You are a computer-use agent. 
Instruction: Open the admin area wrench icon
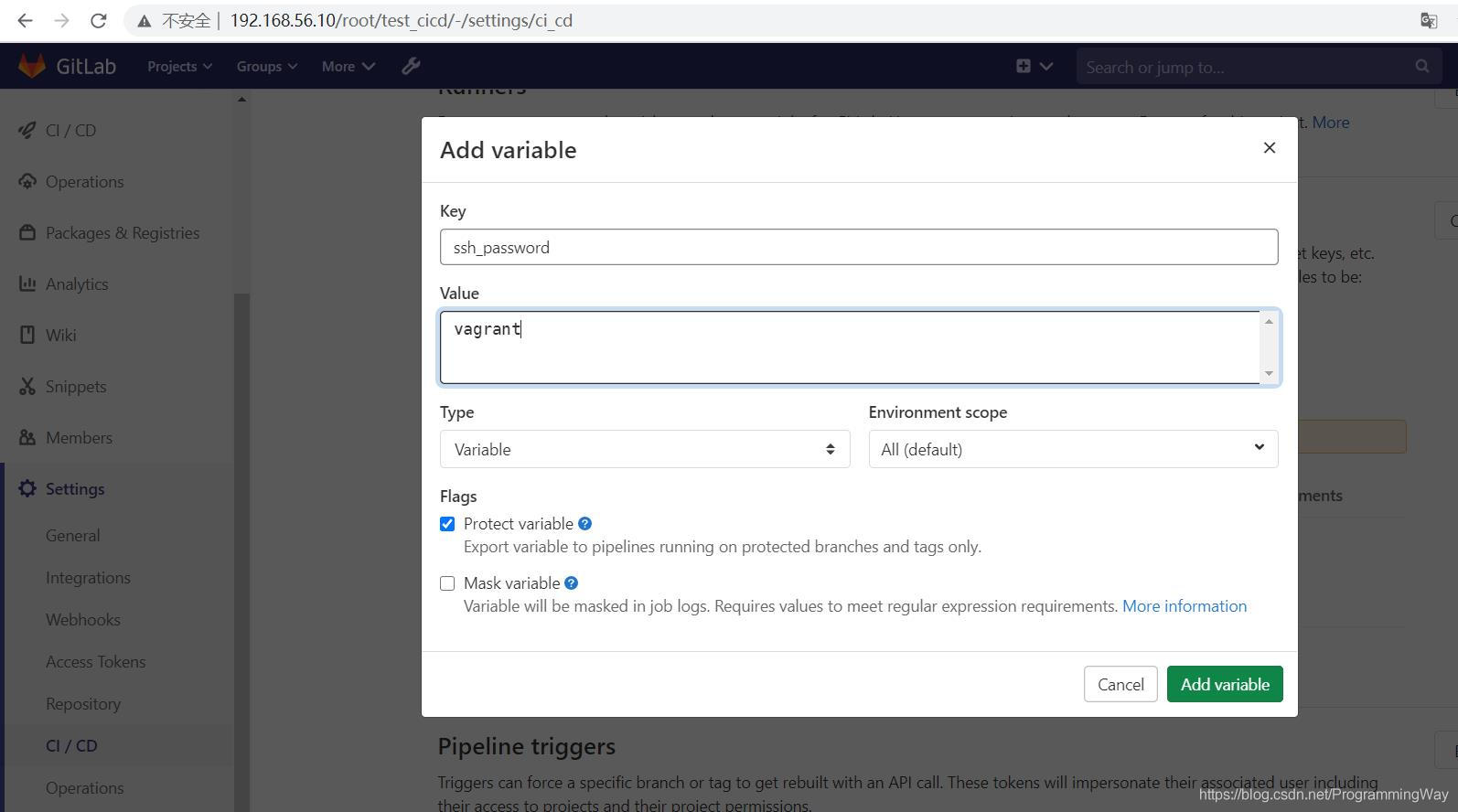411,66
